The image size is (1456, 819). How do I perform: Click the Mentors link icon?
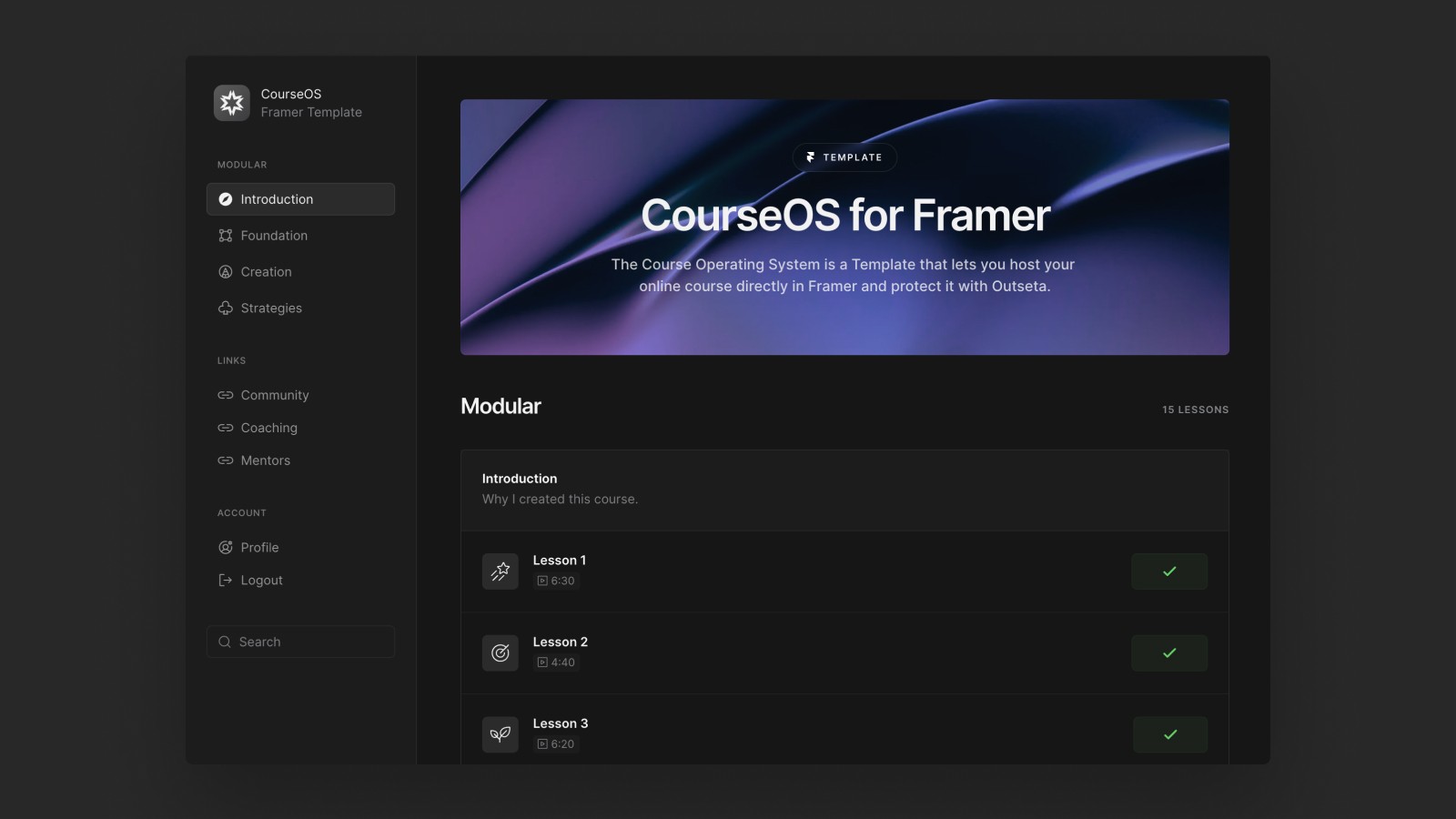226,460
